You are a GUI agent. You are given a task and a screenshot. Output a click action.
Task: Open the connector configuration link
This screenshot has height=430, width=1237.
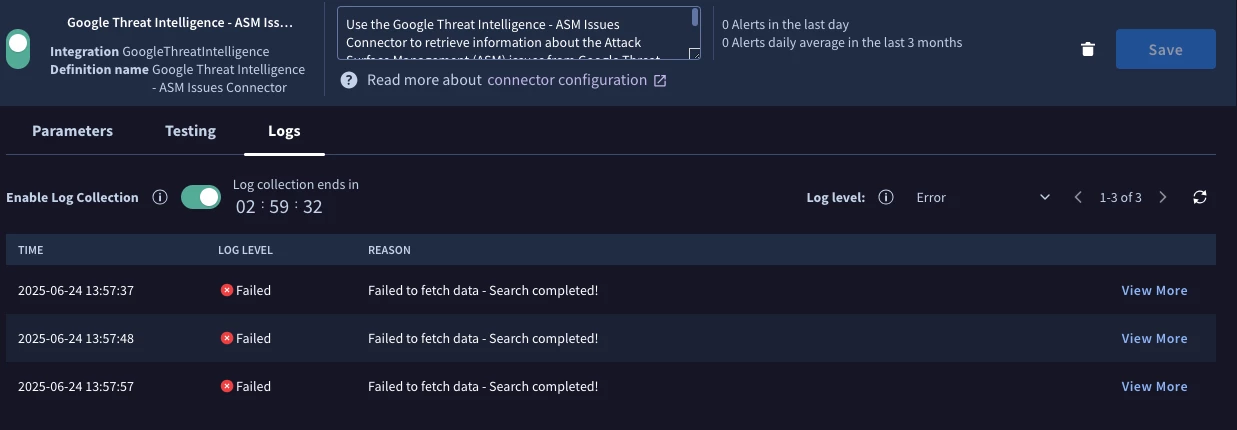[x=567, y=80]
